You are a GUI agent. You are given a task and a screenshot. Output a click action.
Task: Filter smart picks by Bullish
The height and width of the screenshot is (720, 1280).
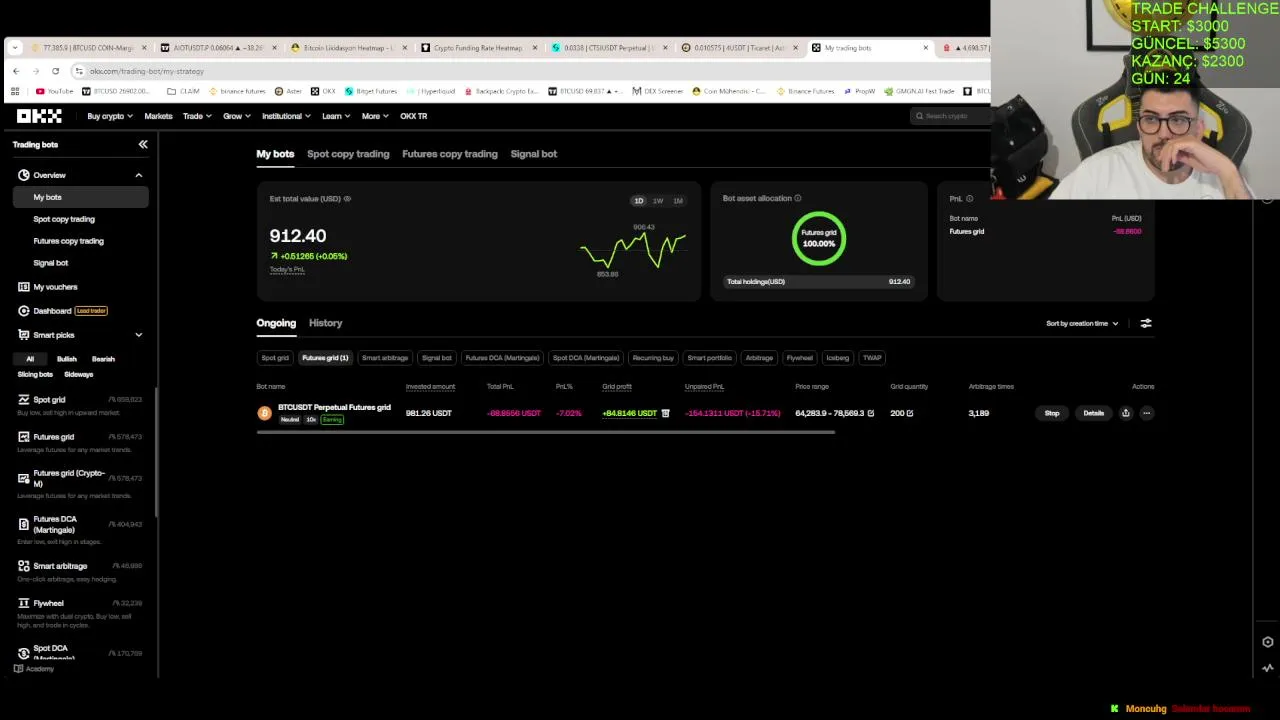pyautogui.click(x=67, y=359)
